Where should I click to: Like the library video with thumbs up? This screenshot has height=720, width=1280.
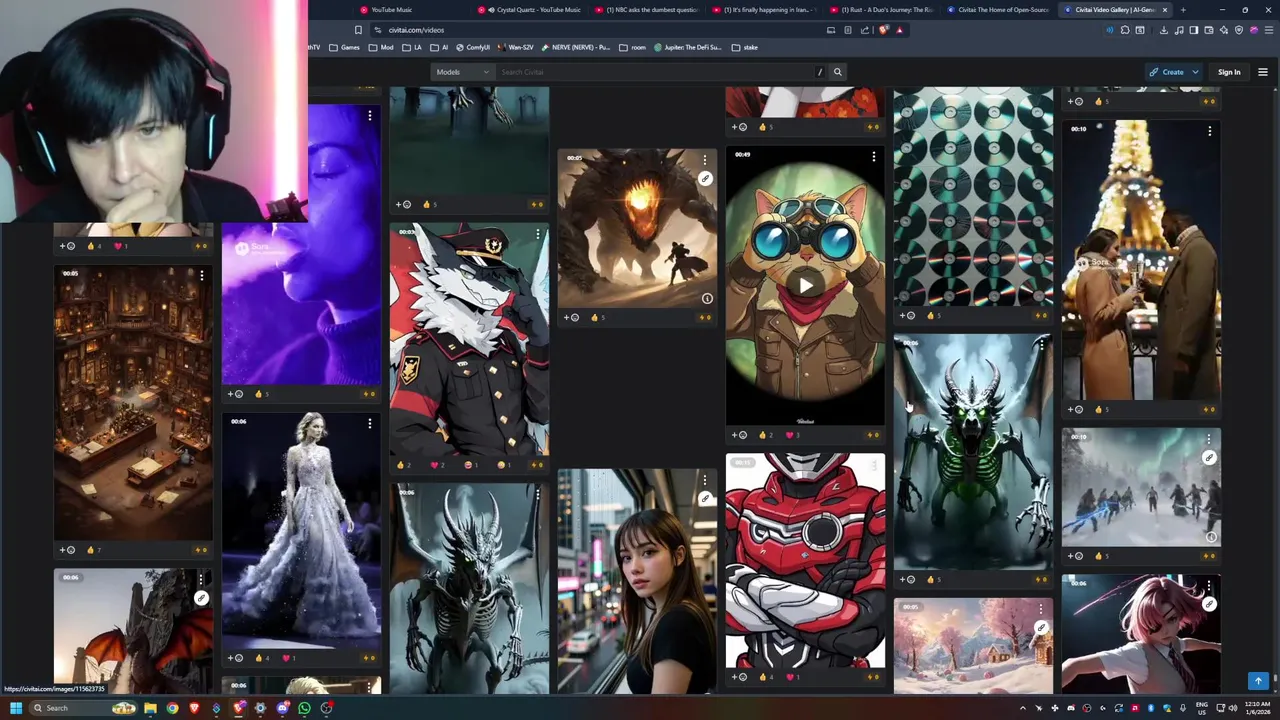coord(93,550)
